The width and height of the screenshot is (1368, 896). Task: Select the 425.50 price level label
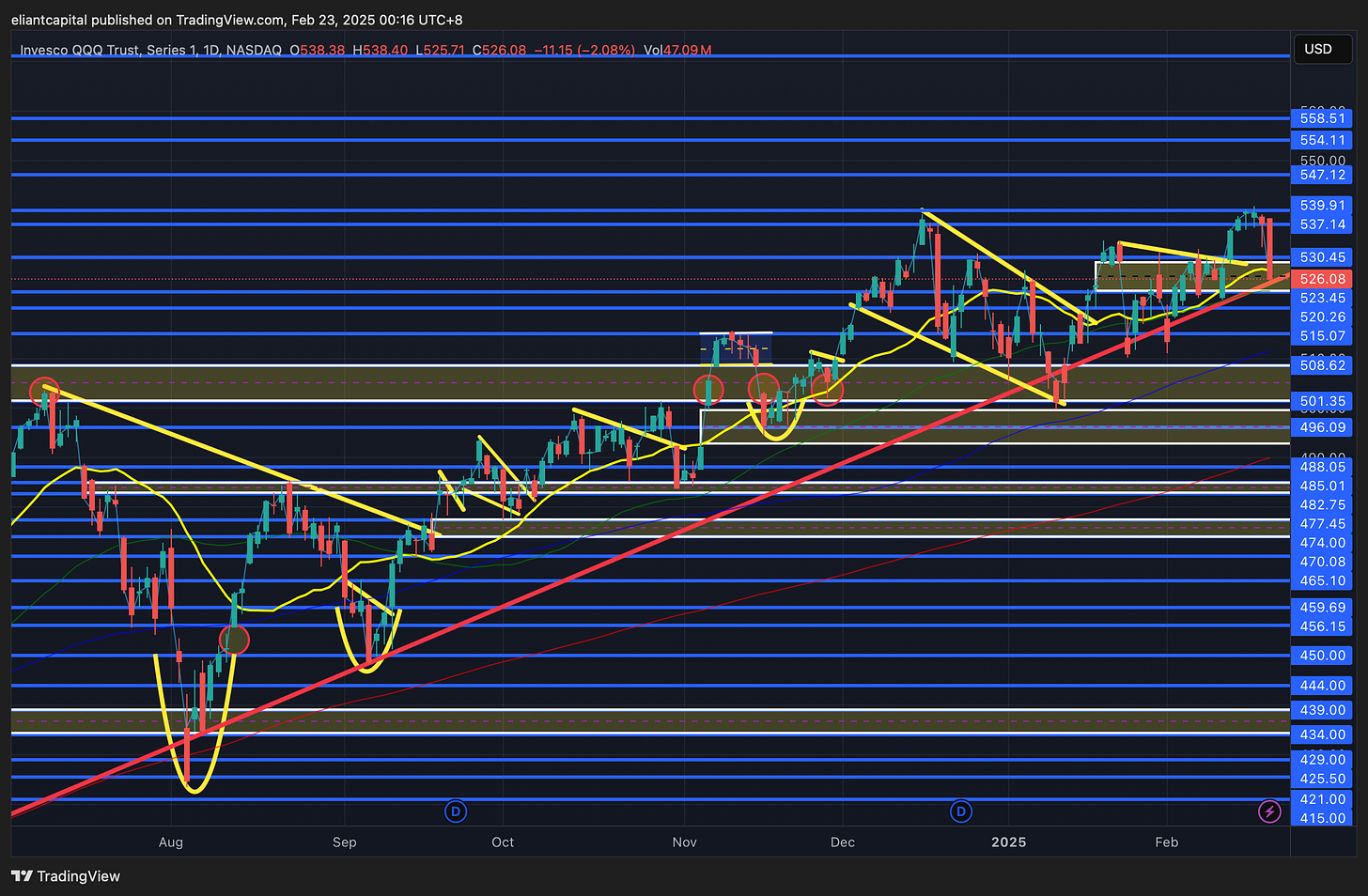1322,779
